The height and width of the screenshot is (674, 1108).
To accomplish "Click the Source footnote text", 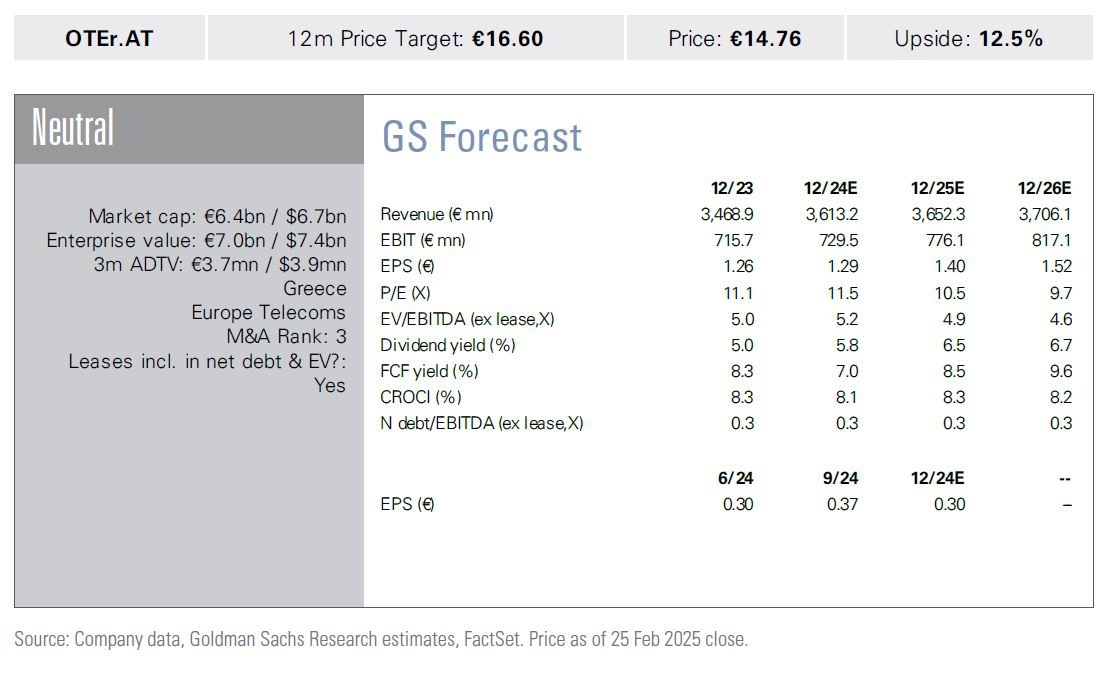I will pos(381,639).
